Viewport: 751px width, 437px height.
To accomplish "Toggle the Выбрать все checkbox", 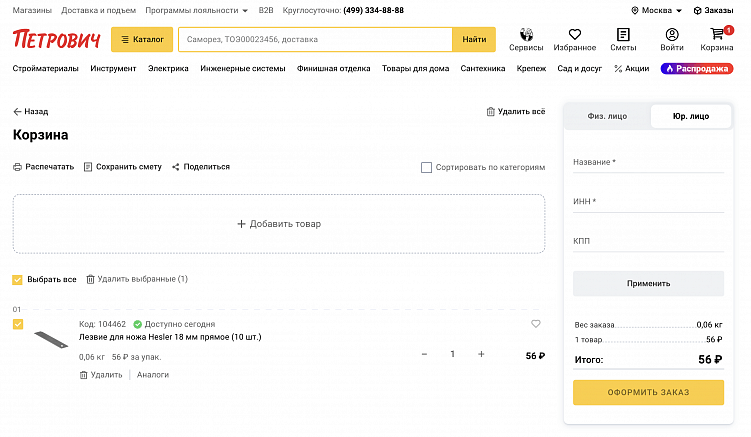I will [17, 279].
